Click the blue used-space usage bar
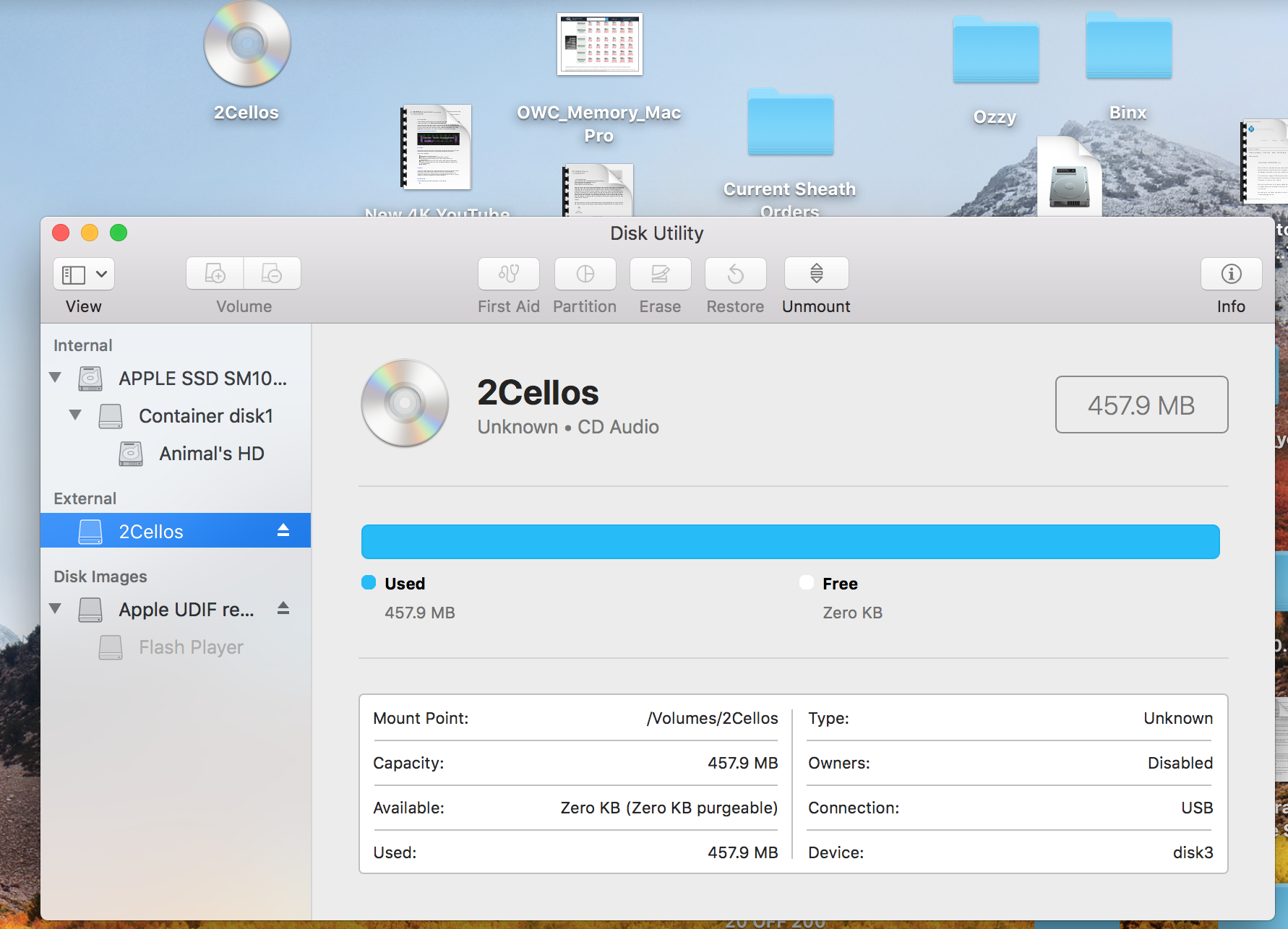The image size is (1288, 929). point(790,542)
